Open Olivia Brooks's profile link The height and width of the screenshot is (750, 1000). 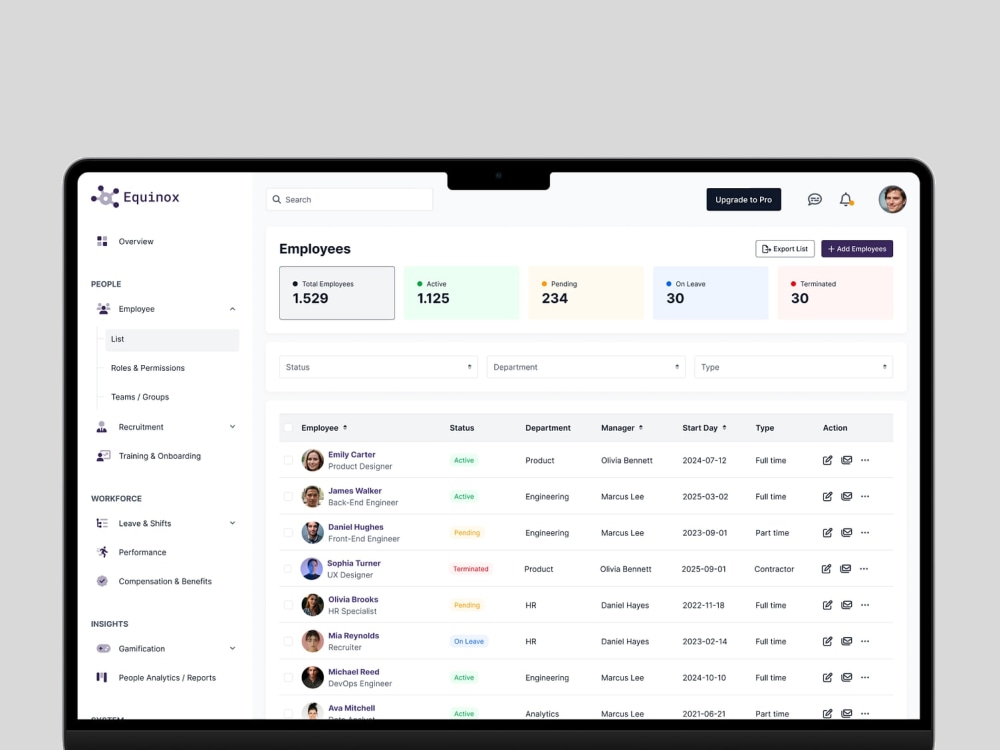pos(353,599)
